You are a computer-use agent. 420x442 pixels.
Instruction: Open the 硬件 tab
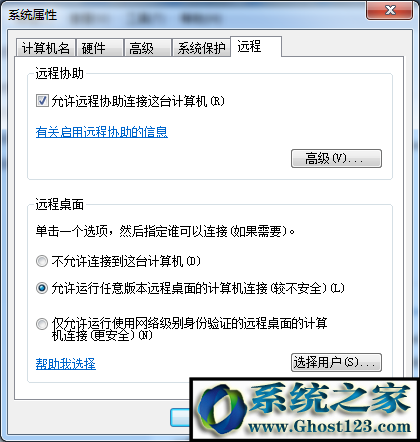pyautogui.click(x=100, y=48)
